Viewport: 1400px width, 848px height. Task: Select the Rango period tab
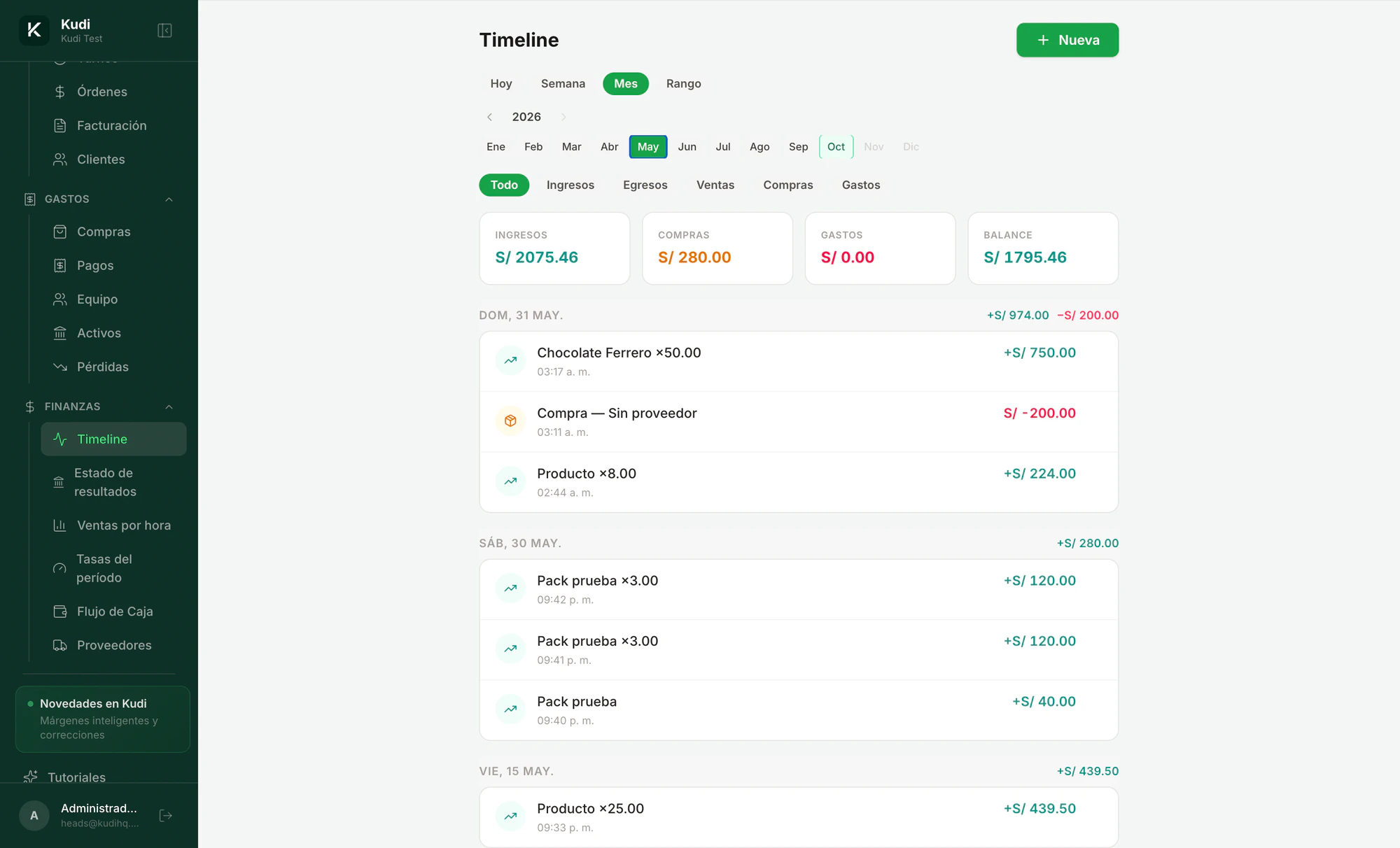click(x=684, y=84)
